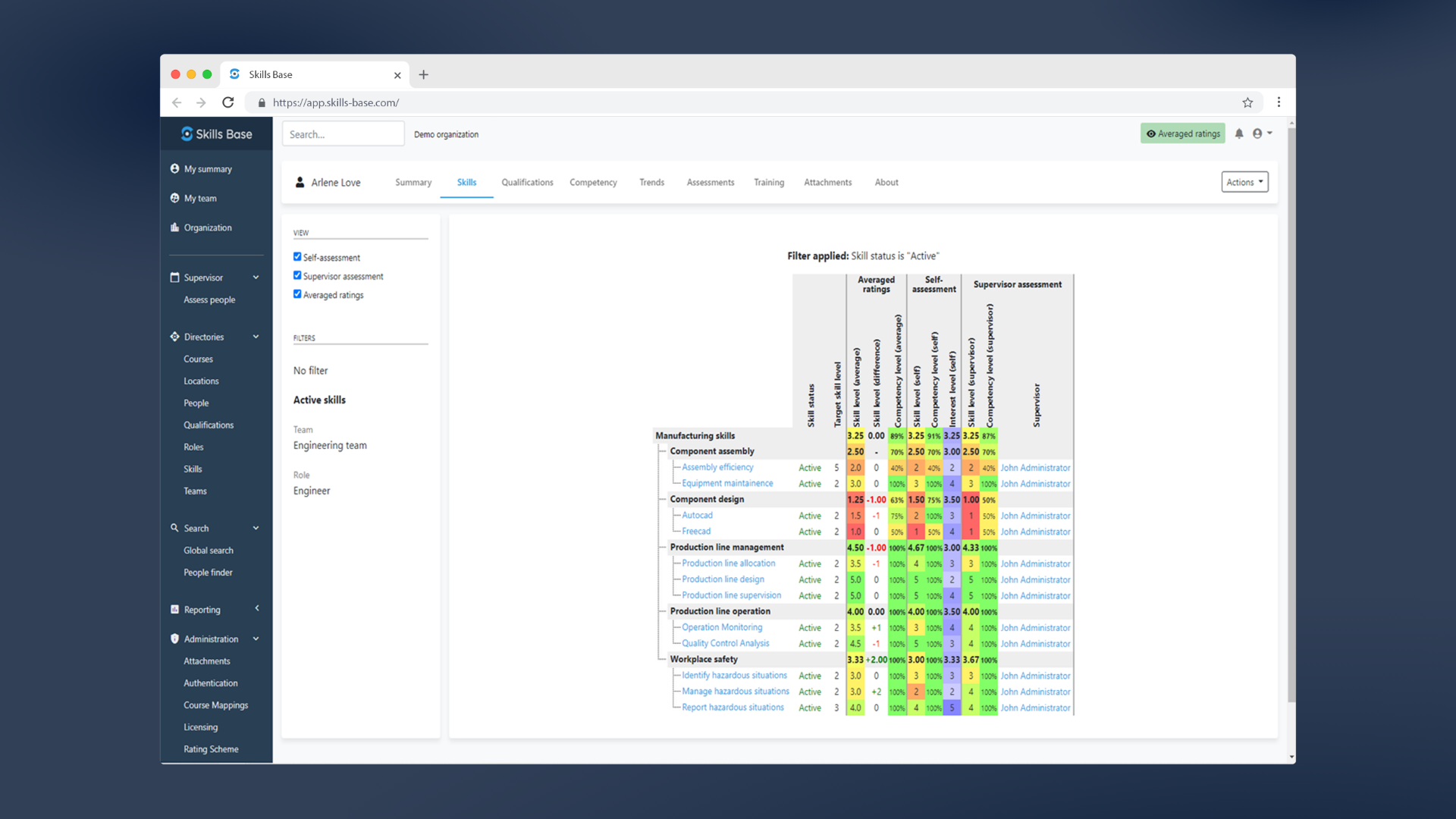Select the No filter option
Image resolution: width=1456 pixels, height=819 pixels.
(x=311, y=371)
